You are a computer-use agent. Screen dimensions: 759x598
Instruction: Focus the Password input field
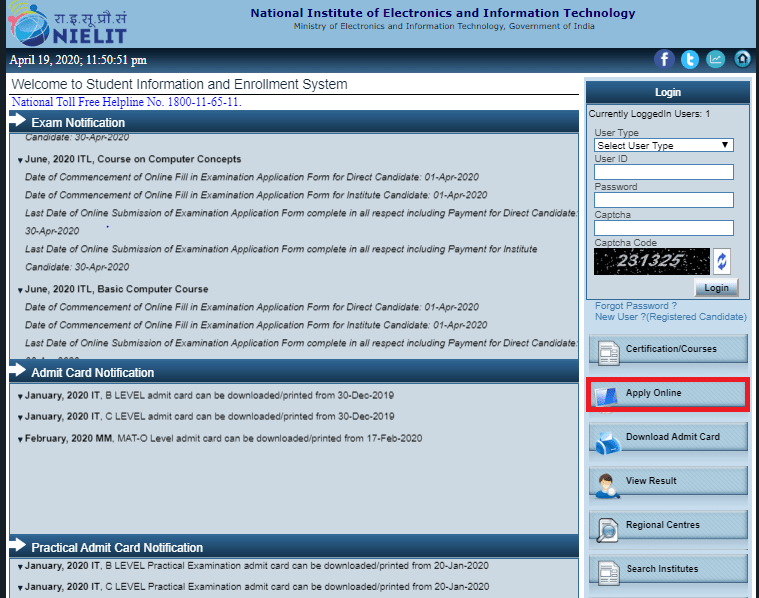pyautogui.click(x=664, y=200)
